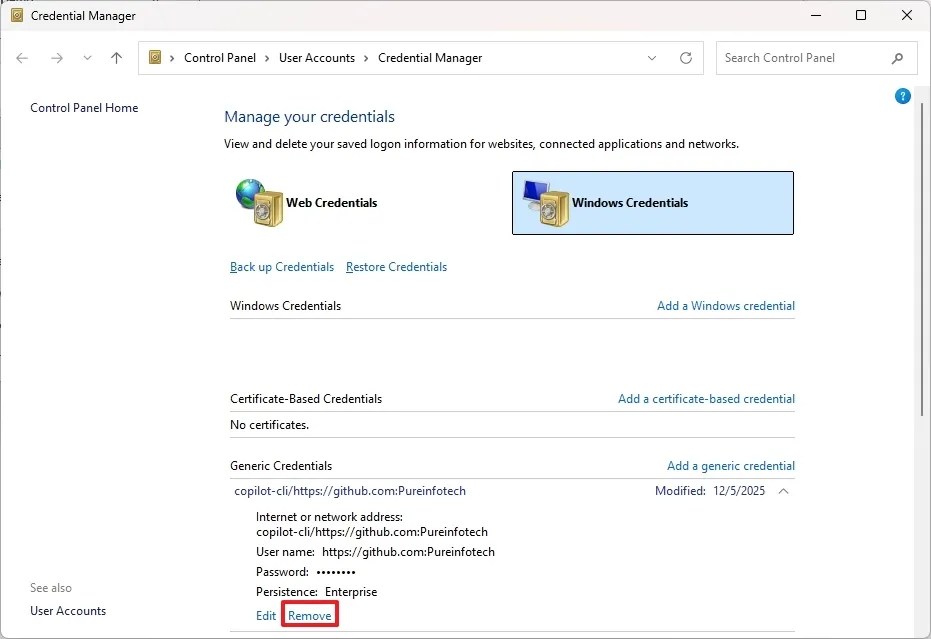The width and height of the screenshot is (931, 639).
Task: Open Add a generic credential link
Action: [730, 465]
